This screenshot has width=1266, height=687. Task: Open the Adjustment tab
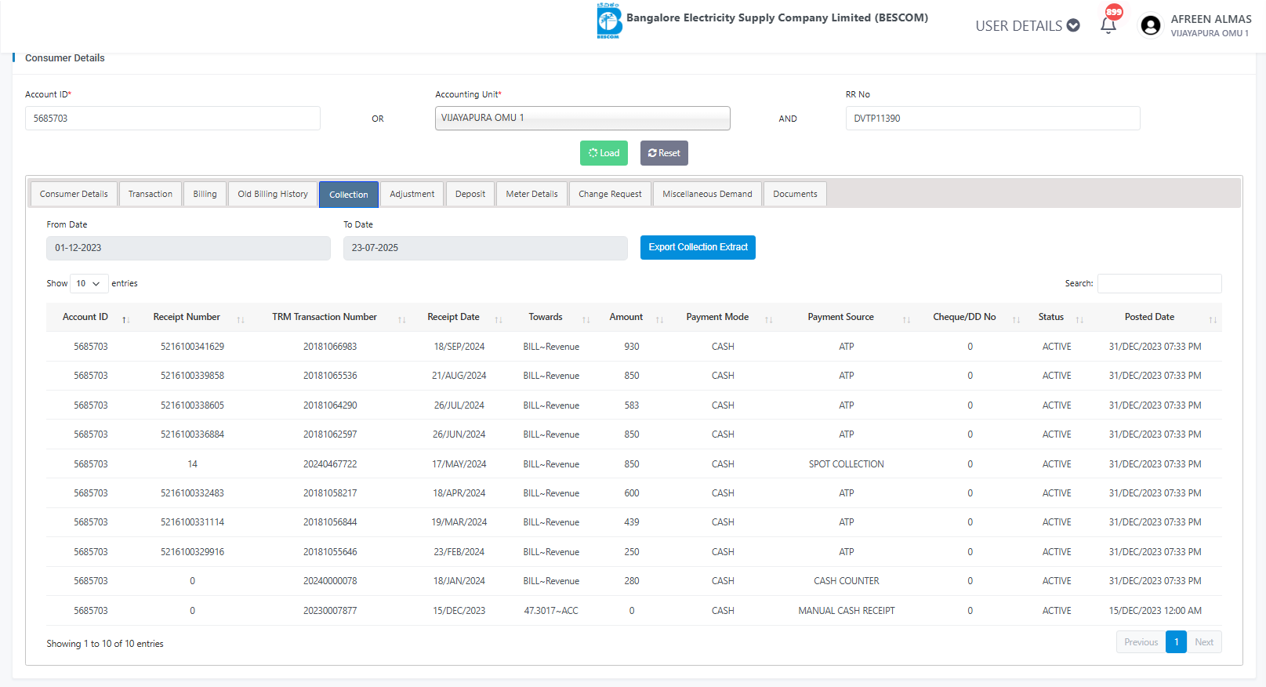pyautogui.click(x=412, y=194)
